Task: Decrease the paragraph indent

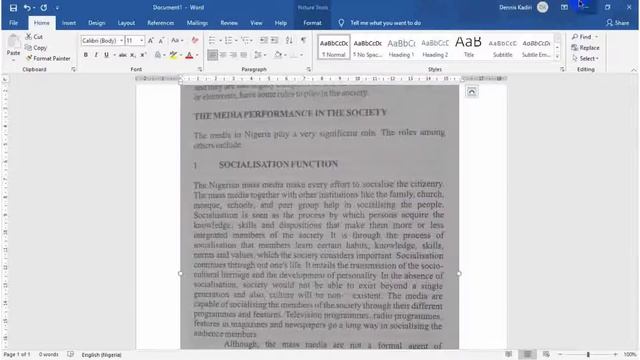Action: (x=264, y=40)
